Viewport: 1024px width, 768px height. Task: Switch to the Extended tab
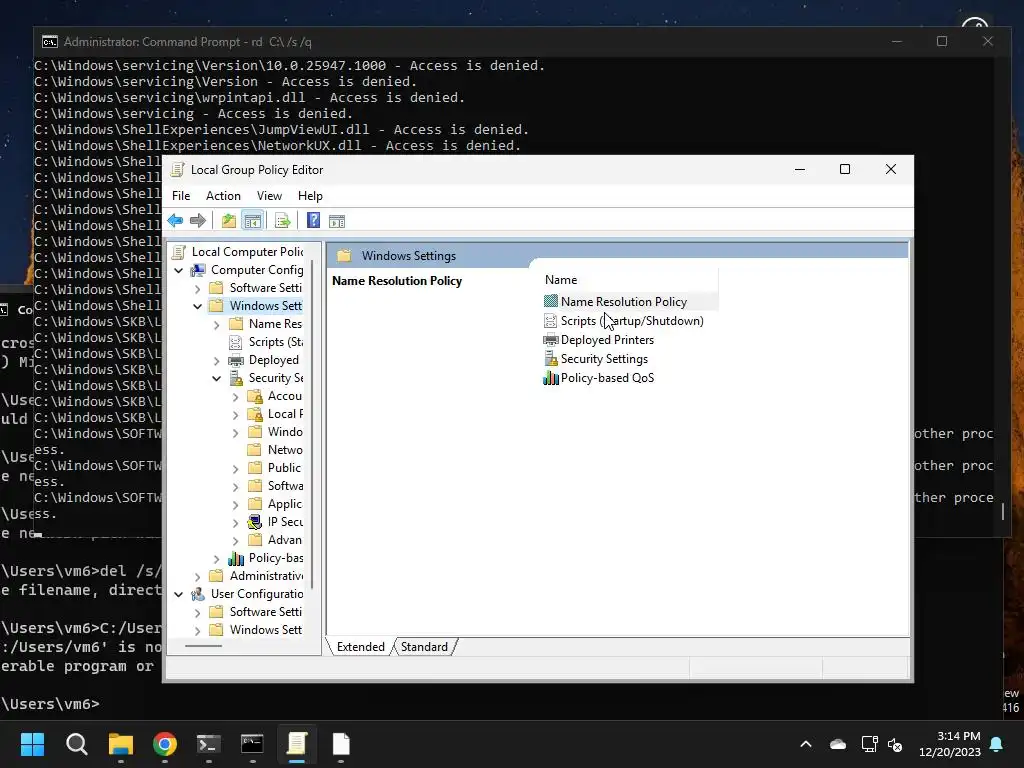(360, 647)
